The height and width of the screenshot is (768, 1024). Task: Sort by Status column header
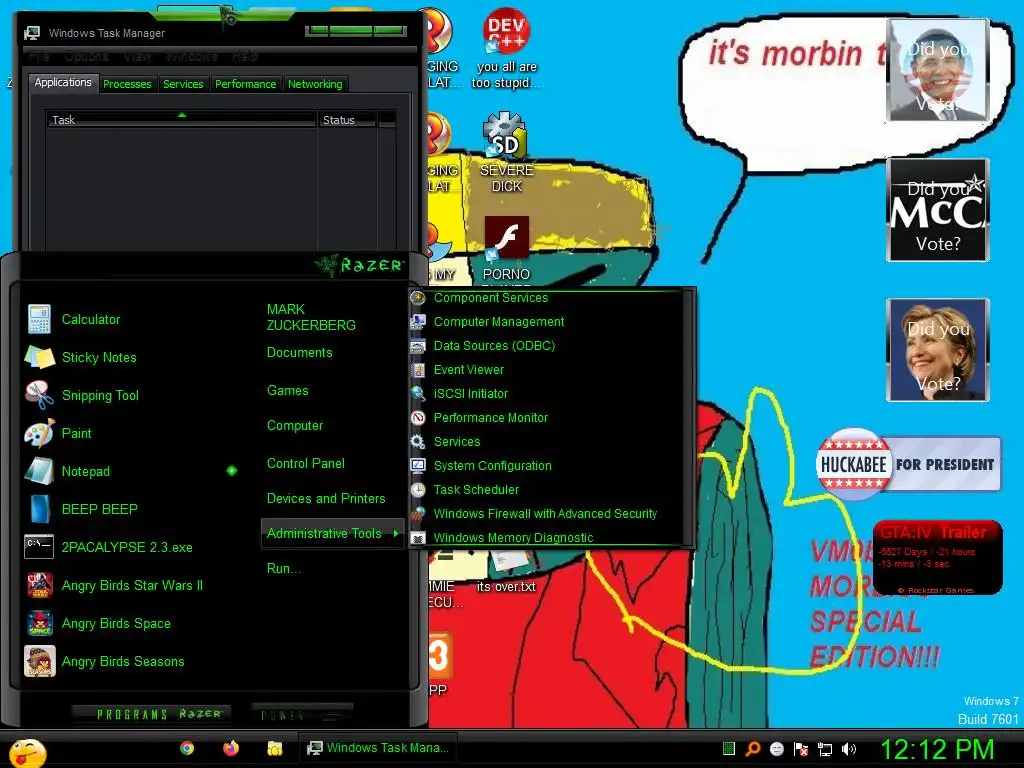(347, 120)
